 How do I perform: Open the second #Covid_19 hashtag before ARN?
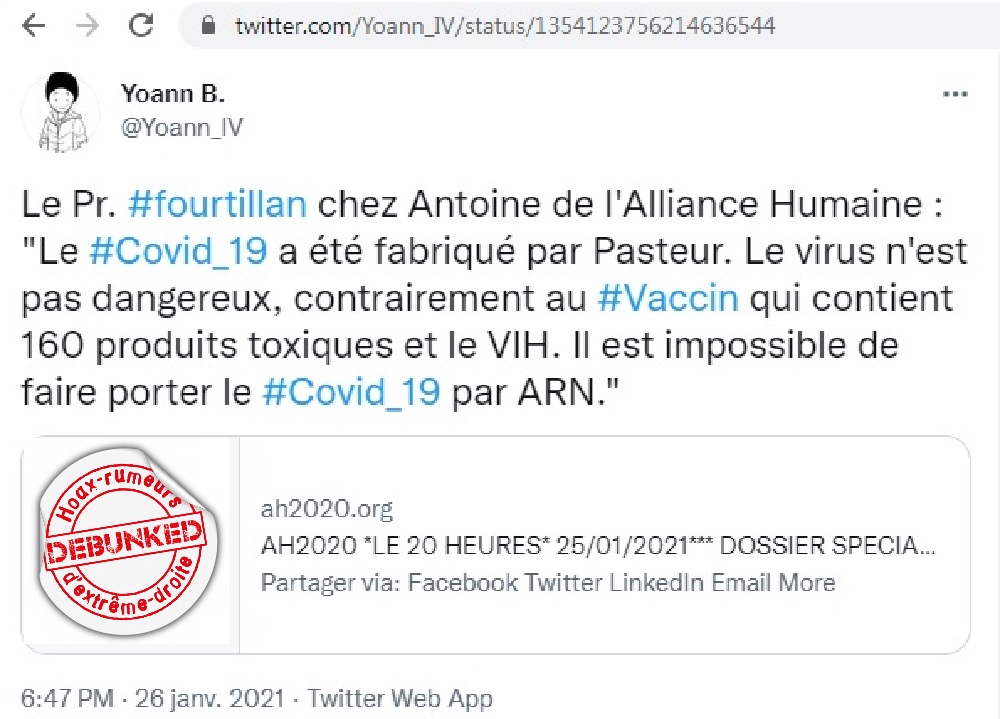coord(351,392)
